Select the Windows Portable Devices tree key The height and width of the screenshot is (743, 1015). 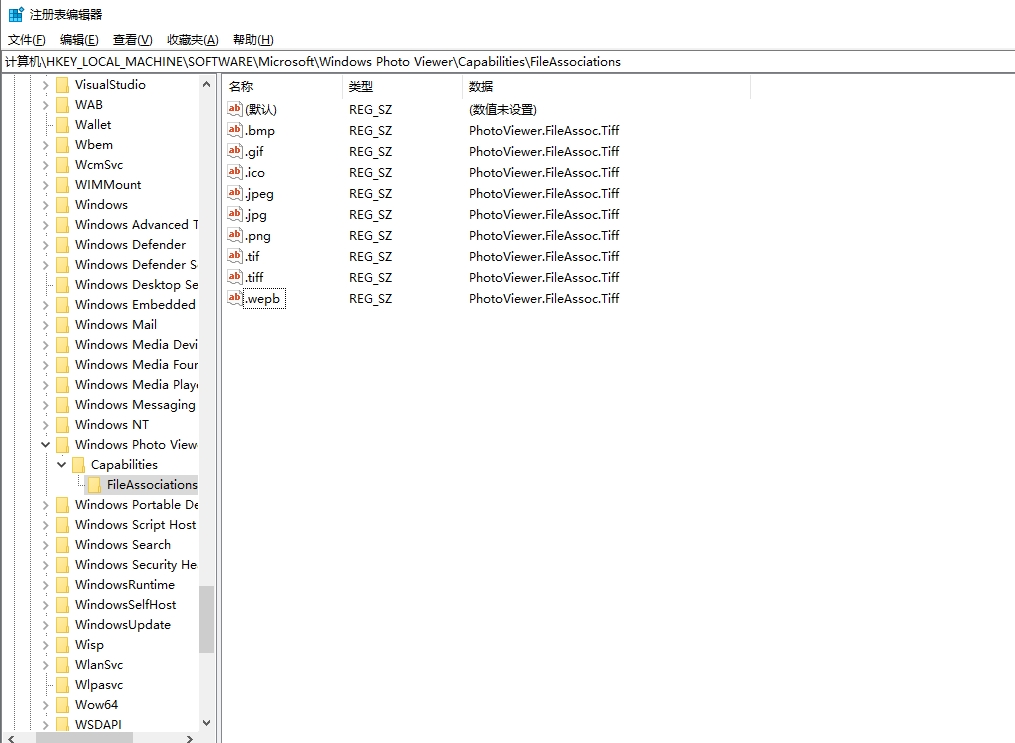point(136,505)
